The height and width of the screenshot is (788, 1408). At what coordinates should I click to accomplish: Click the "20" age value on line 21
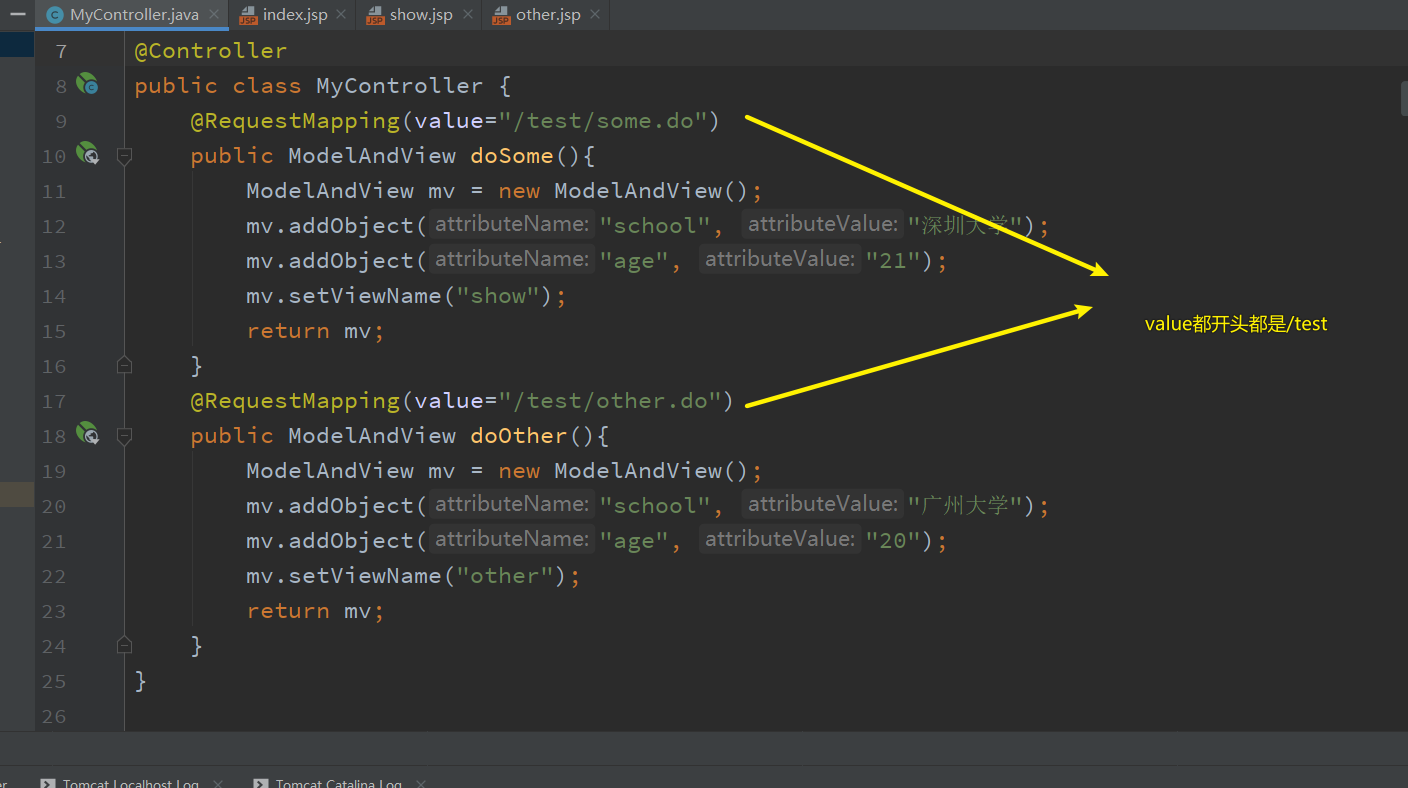[x=892, y=541]
